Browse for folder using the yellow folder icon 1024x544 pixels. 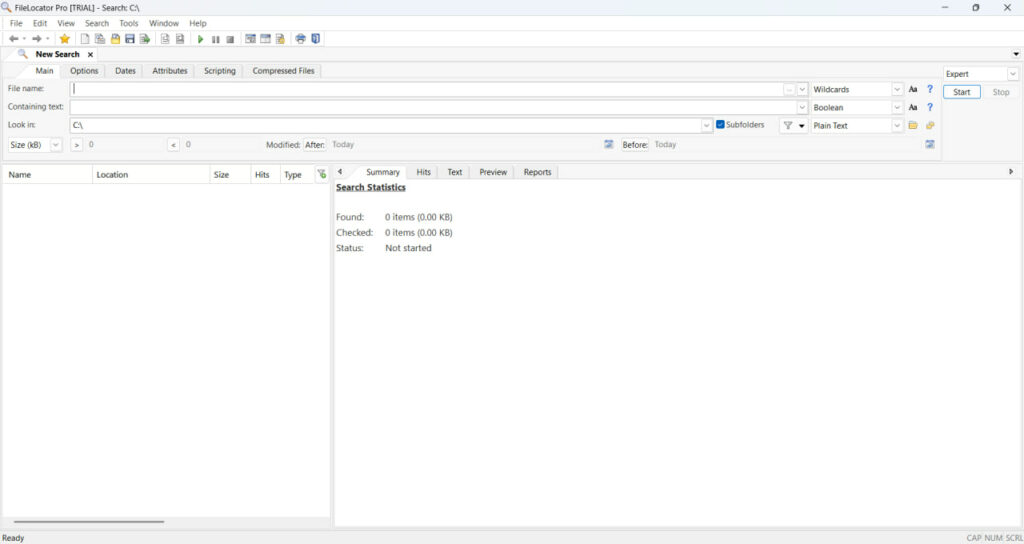coord(913,125)
